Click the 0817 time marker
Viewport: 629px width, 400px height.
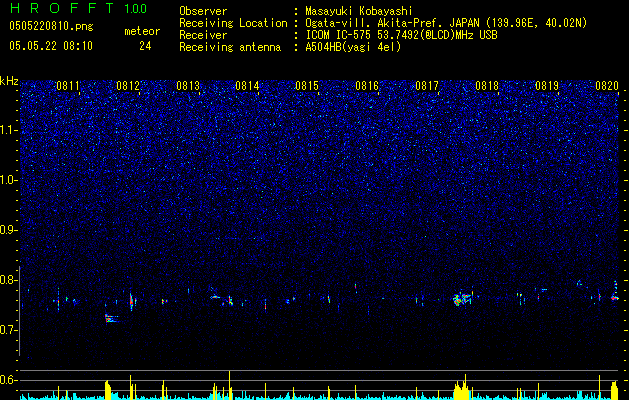tap(427, 86)
